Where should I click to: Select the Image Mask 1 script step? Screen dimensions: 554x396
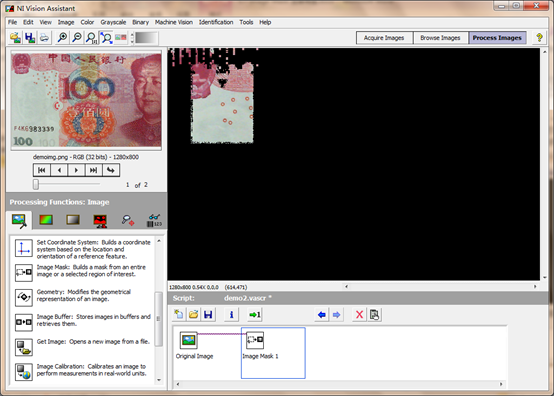(x=273, y=353)
